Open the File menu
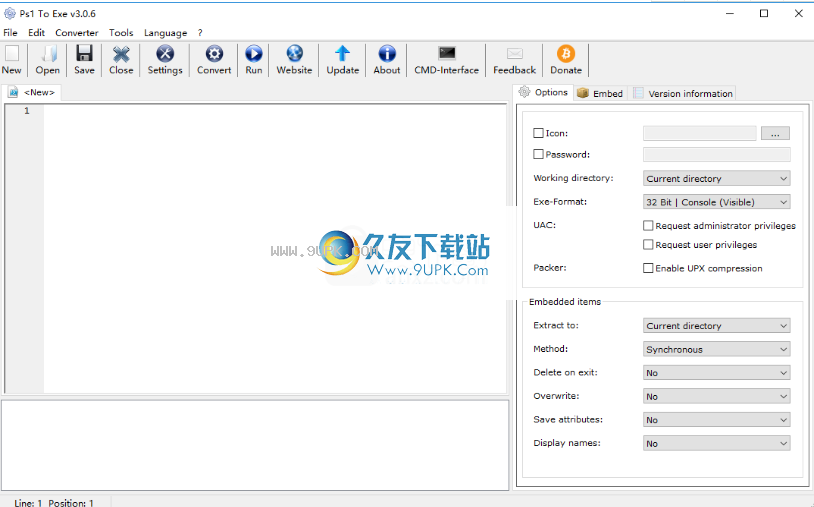Screen dimensions: 814x507 [x=10, y=33]
